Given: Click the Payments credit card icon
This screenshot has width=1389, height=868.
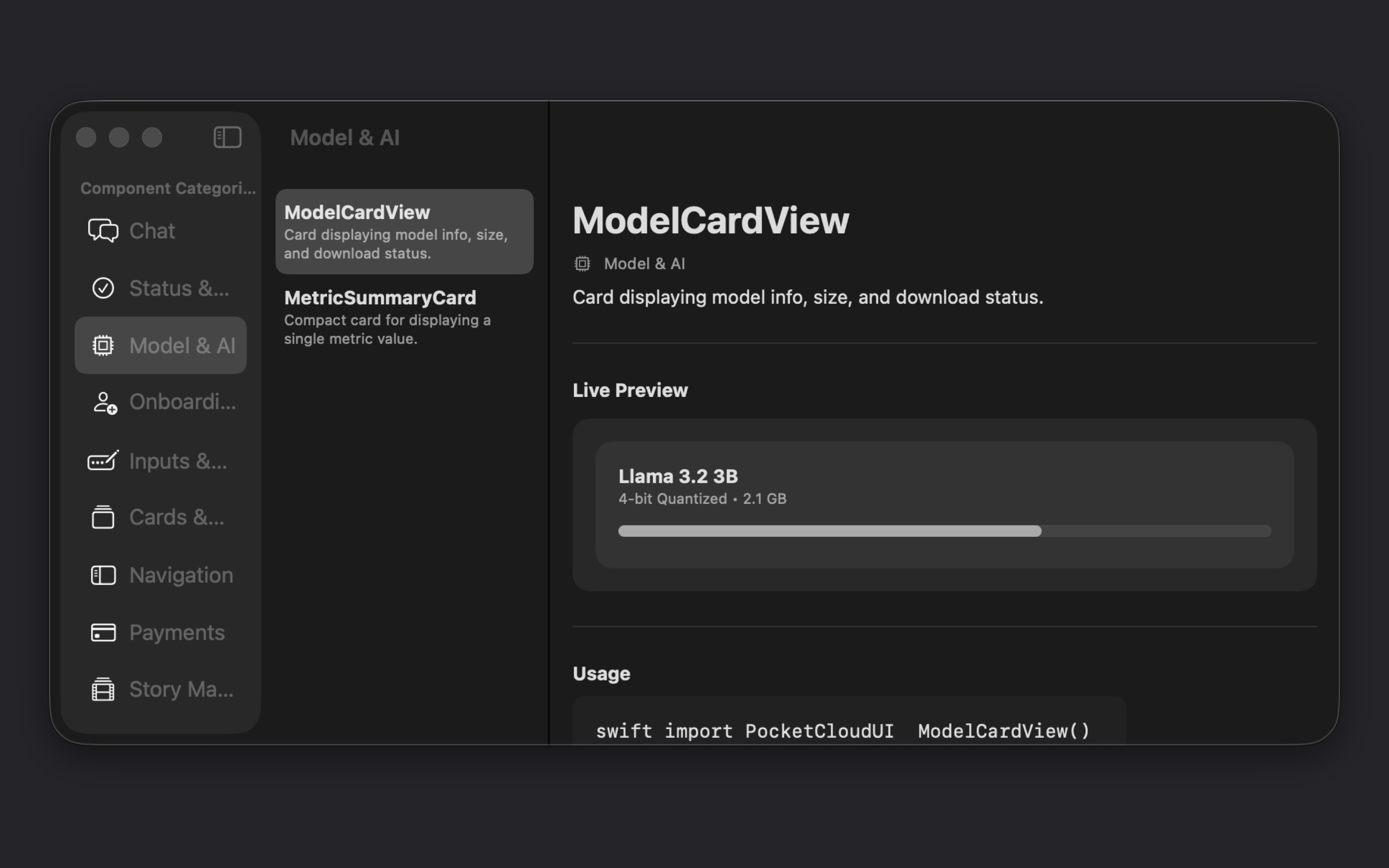Looking at the screenshot, I should pyautogui.click(x=103, y=633).
